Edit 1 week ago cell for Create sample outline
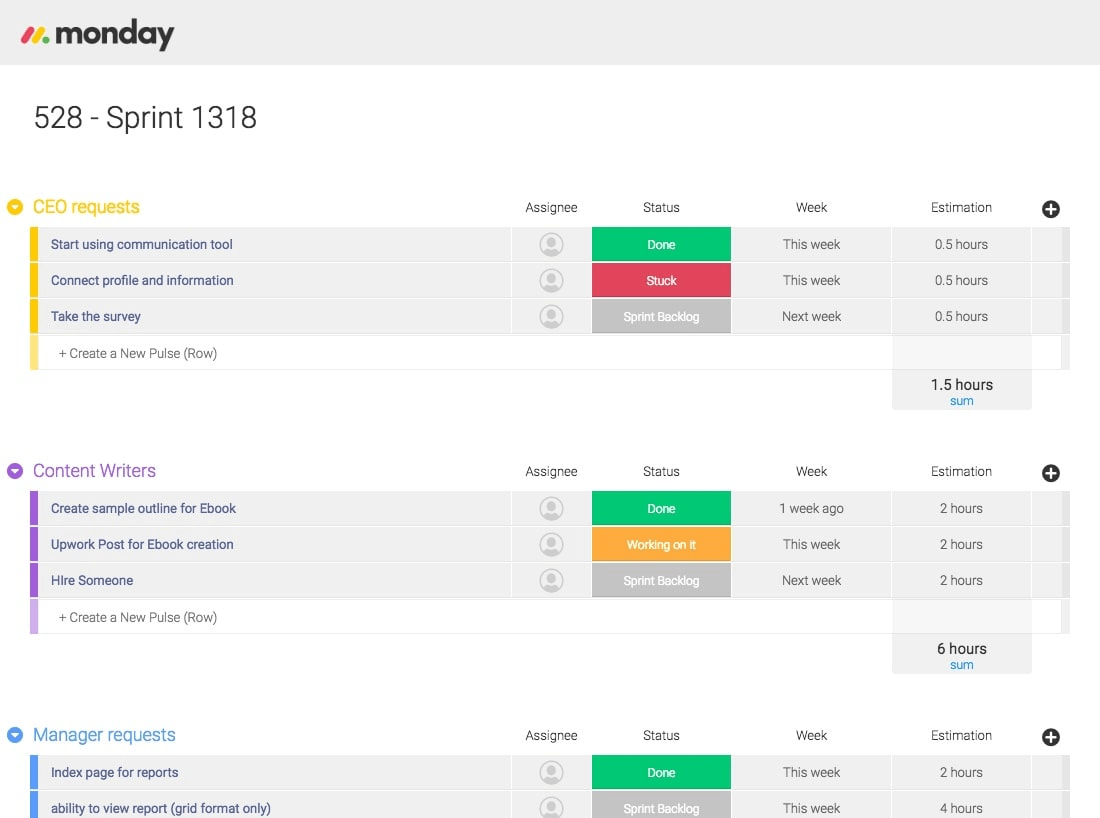Image resolution: width=1100 pixels, height=818 pixels. (x=811, y=509)
